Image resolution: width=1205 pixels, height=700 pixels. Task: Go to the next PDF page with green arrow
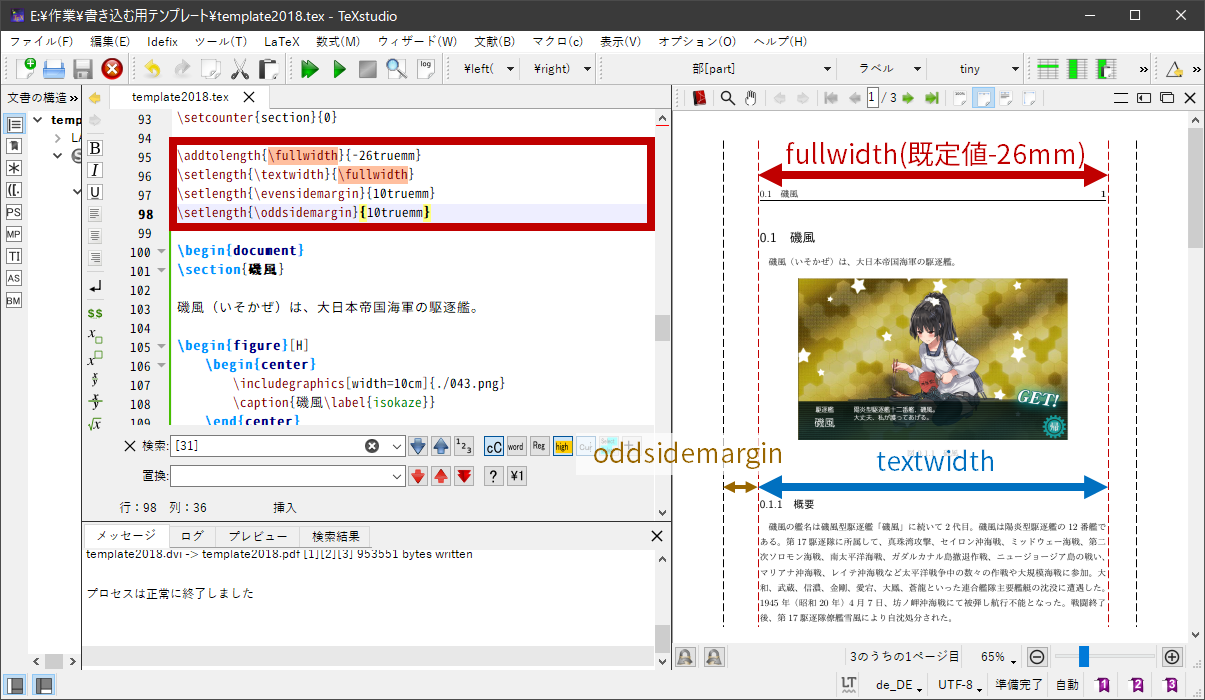pos(910,98)
